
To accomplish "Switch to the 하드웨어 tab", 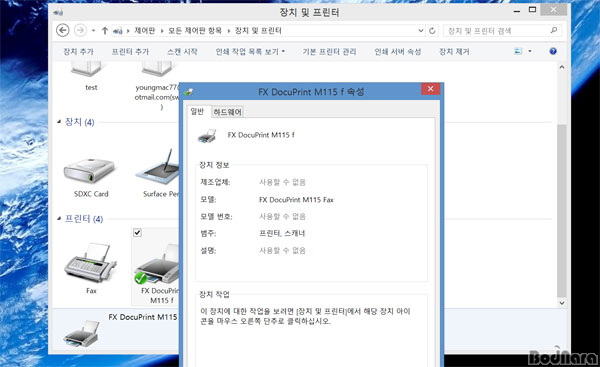I will point(227,112).
